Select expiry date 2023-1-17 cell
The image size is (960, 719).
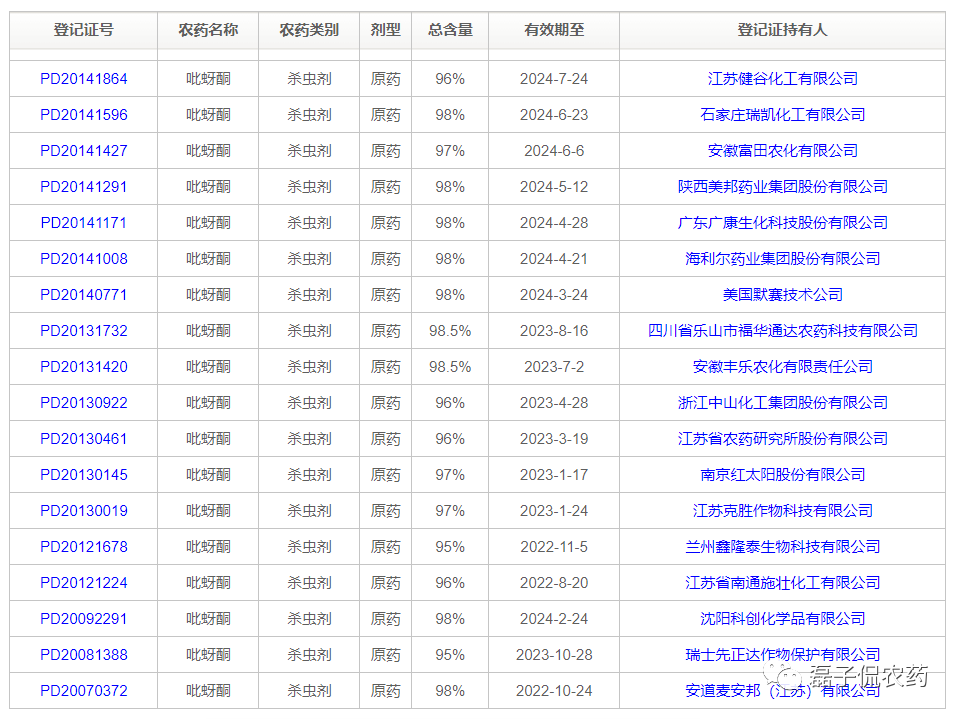554,475
